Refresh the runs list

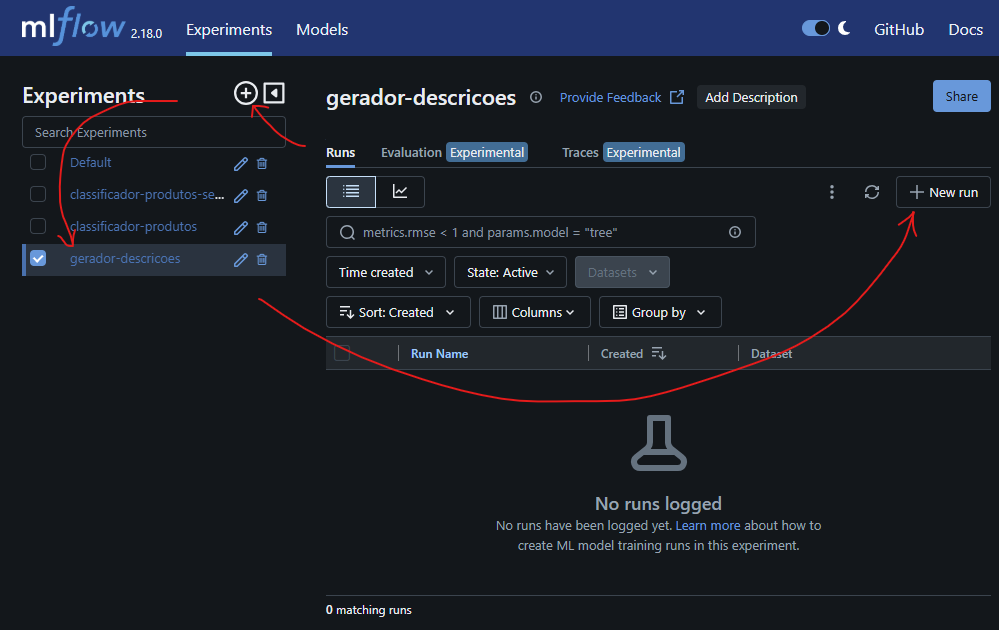[872, 192]
